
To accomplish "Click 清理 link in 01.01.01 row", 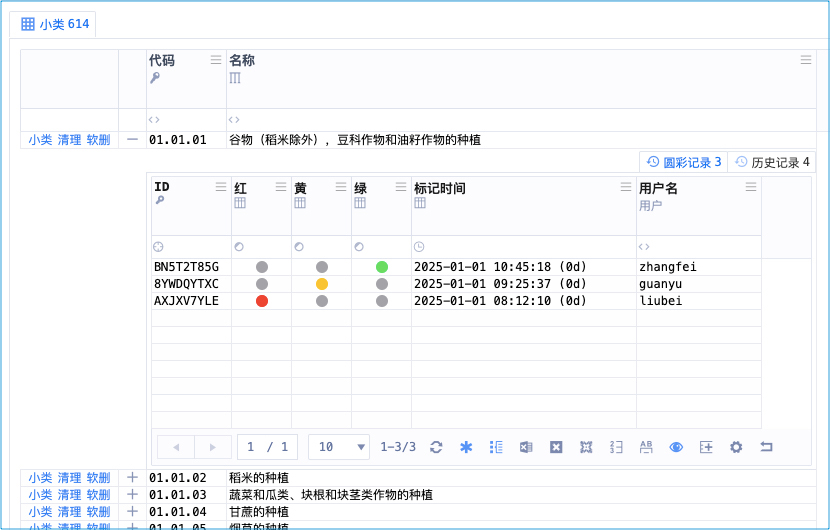I will click(69, 140).
